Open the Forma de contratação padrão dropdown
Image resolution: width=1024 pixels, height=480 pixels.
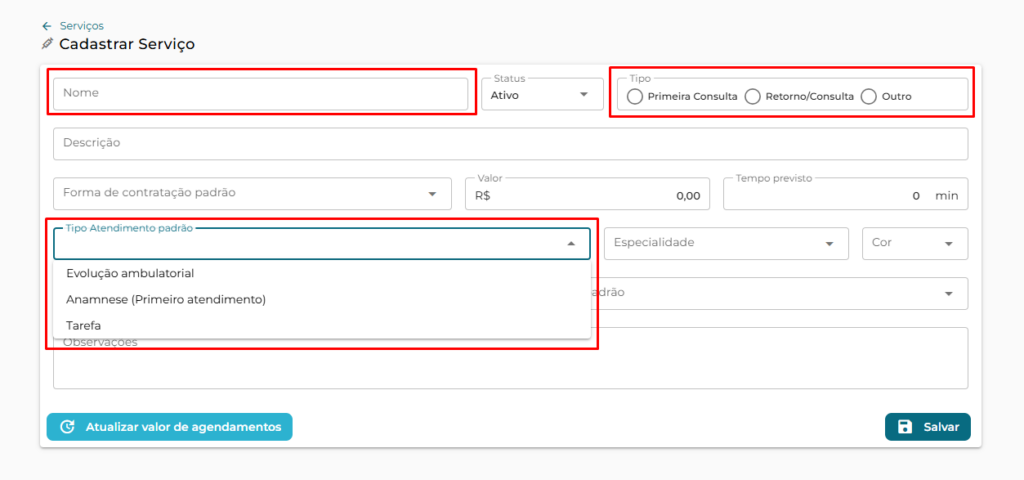pyautogui.click(x=252, y=193)
